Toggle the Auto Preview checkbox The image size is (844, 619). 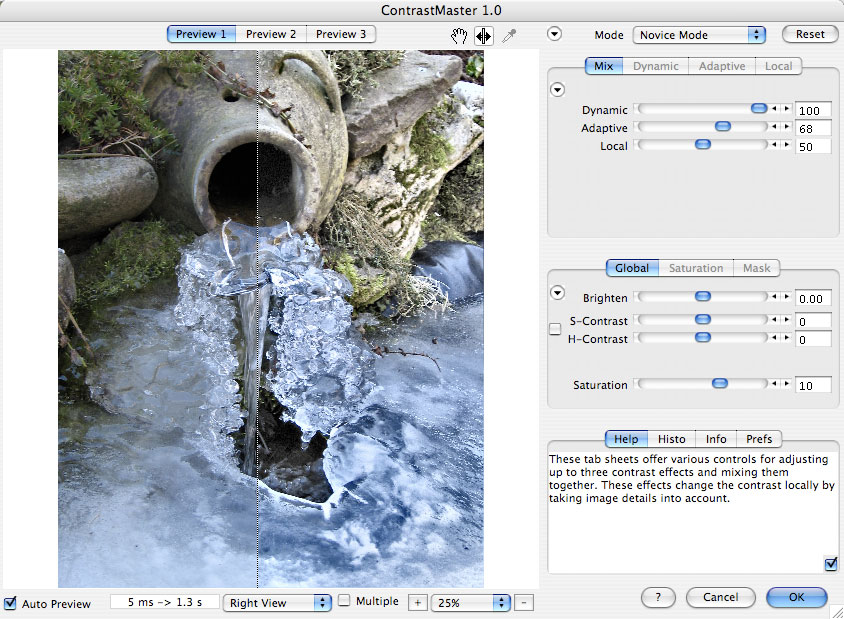click(x=10, y=603)
